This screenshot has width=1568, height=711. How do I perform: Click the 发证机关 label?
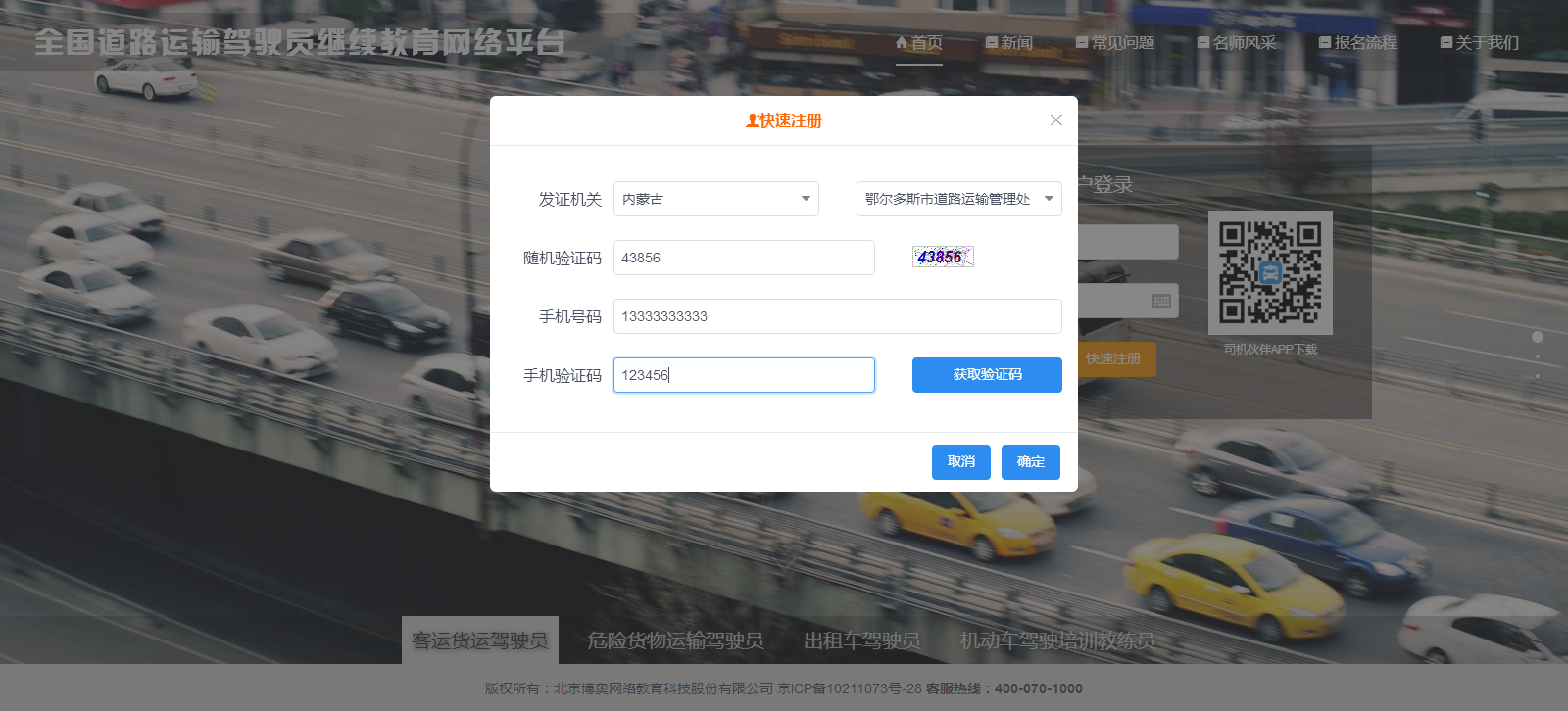569,200
